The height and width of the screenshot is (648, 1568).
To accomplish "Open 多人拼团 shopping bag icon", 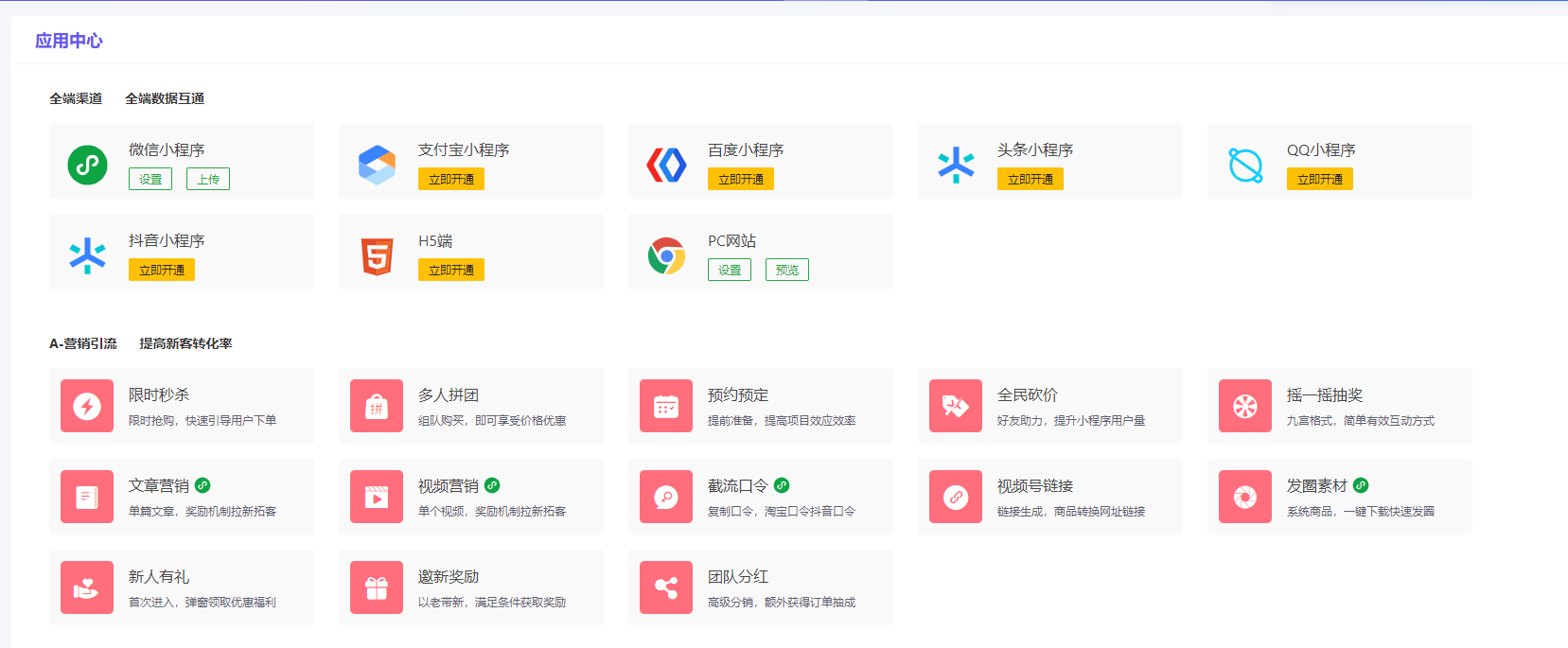I will click(377, 406).
